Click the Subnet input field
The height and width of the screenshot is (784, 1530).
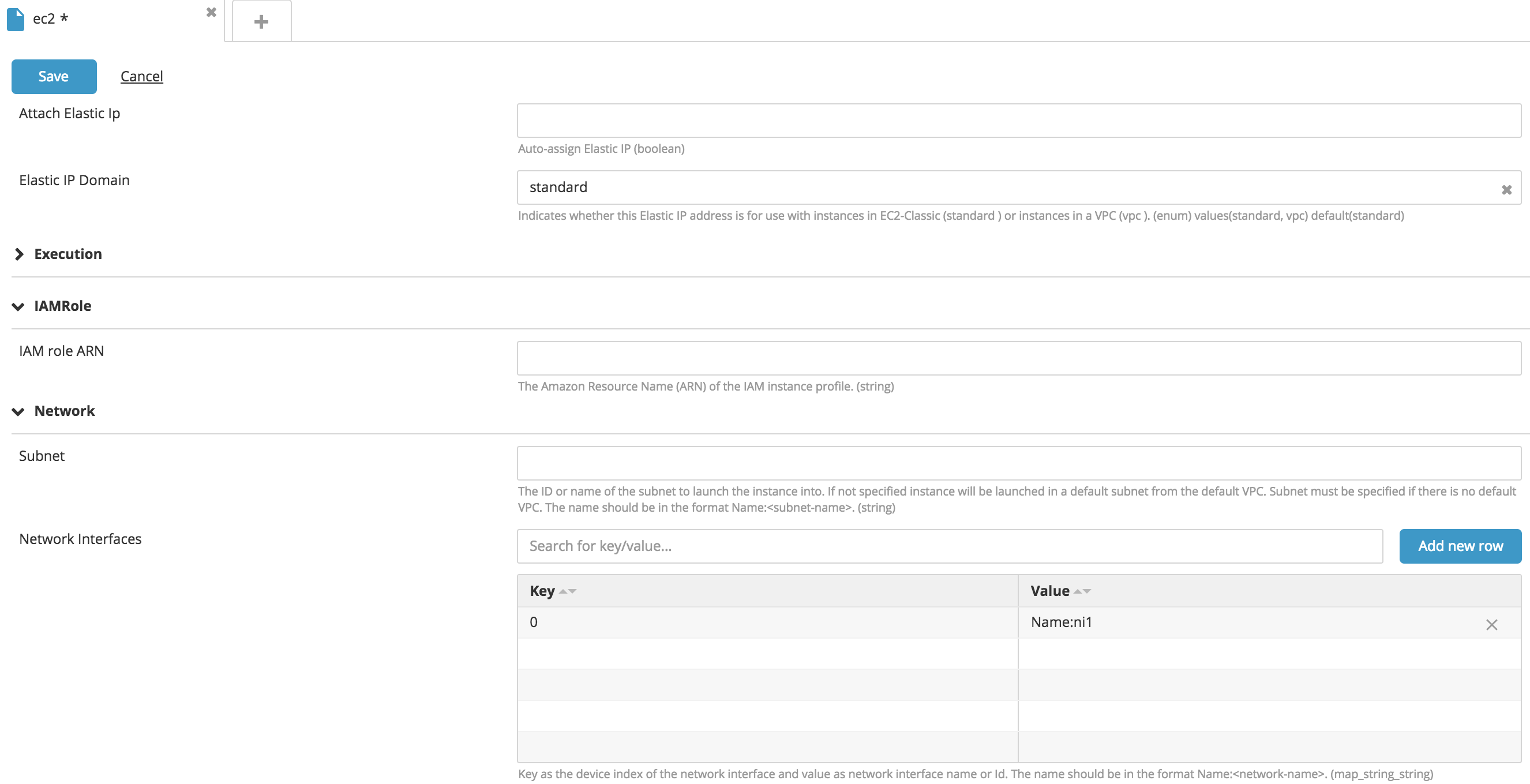1019,463
